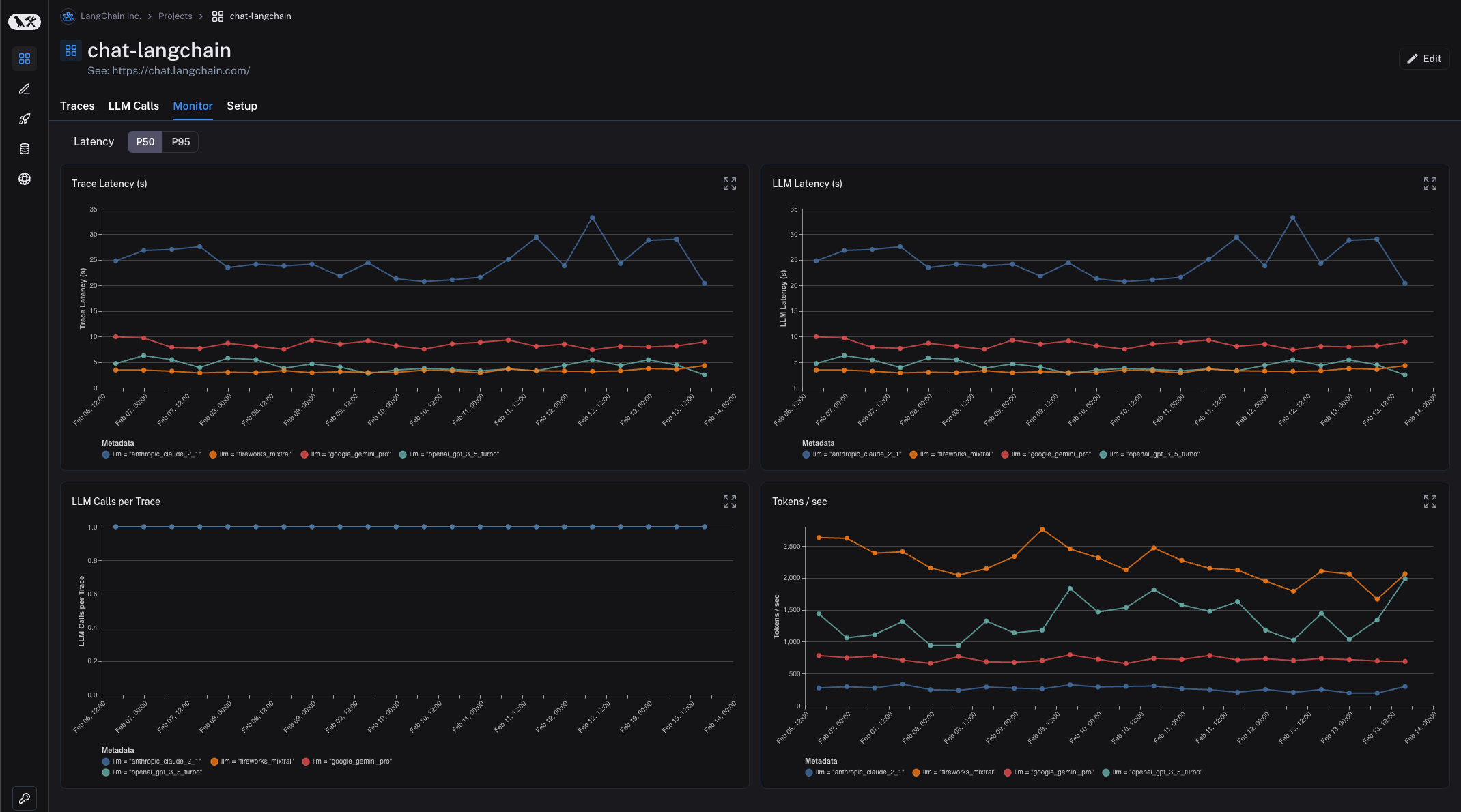Screen dimensions: 1461x812
Task: Navigate to Projects in the breadcrumb
Action: pyautogui.click(x=175, y=16)
